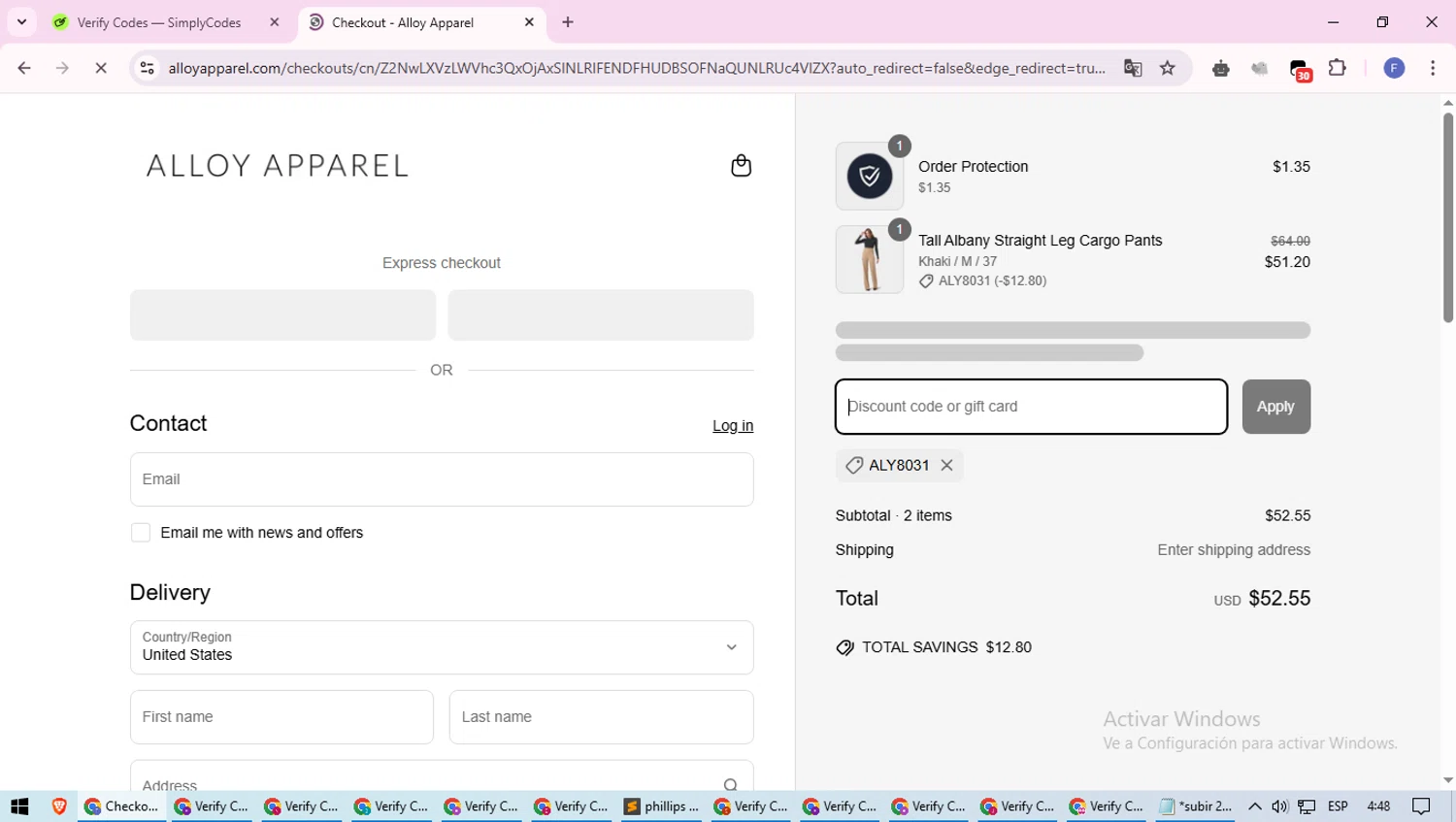Open network settings tray icon

point(1307,806)
